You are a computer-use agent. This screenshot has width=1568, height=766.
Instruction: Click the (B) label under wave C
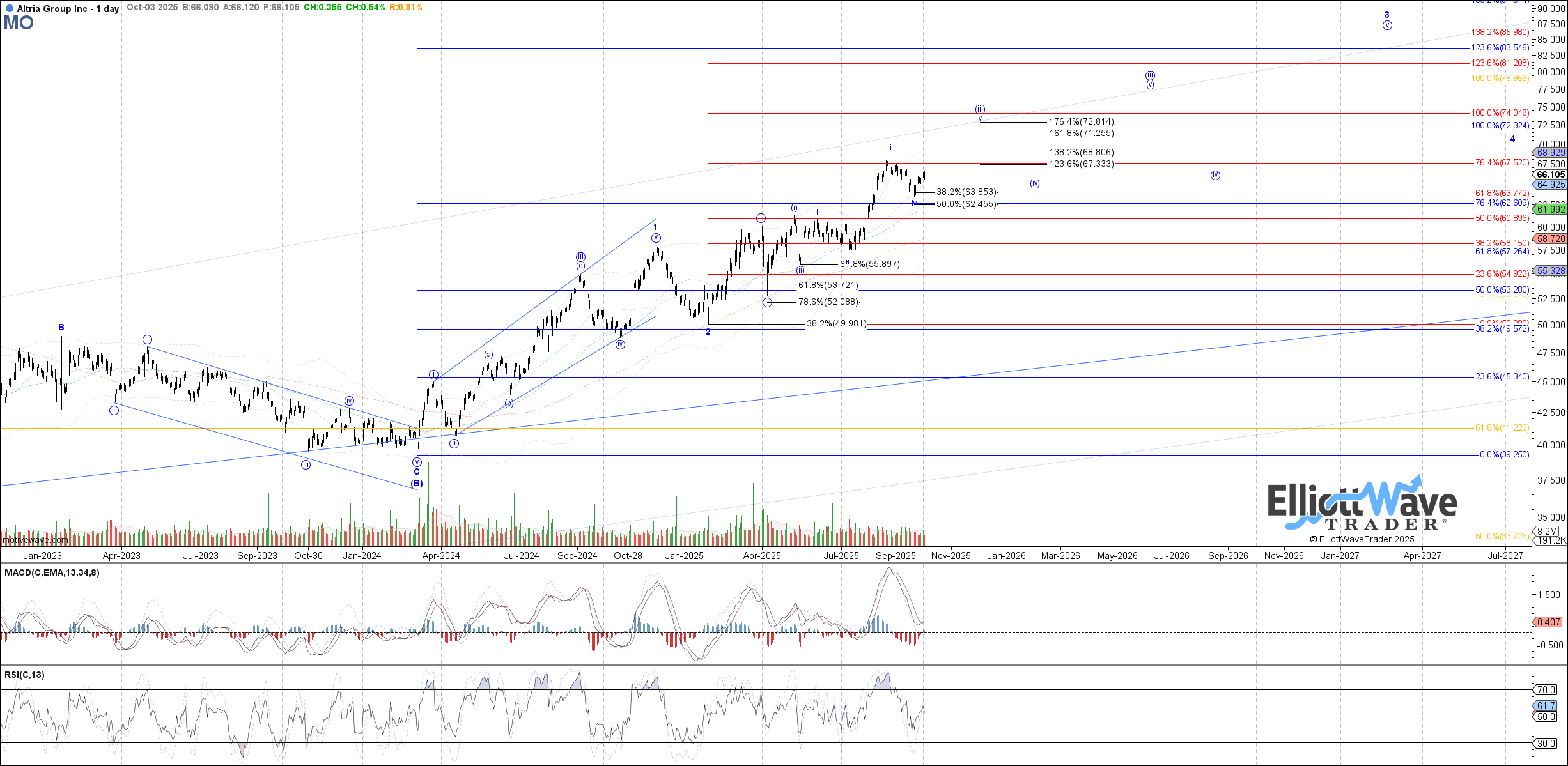tap(417, 484)
